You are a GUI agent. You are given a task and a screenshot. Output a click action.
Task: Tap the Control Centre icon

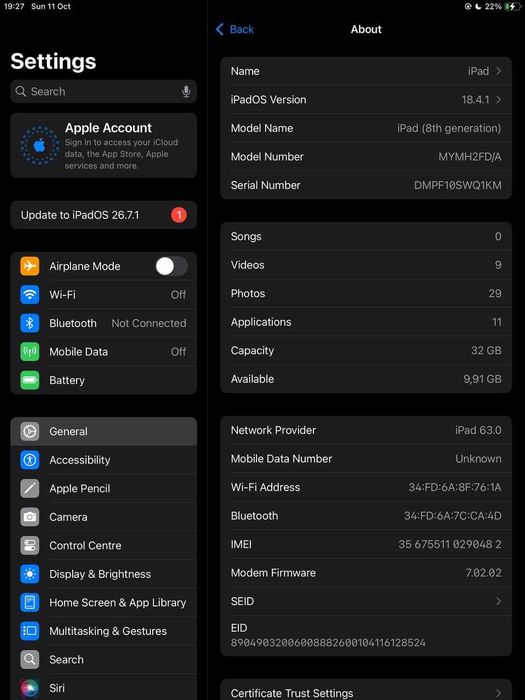click(x=30, y=546)
